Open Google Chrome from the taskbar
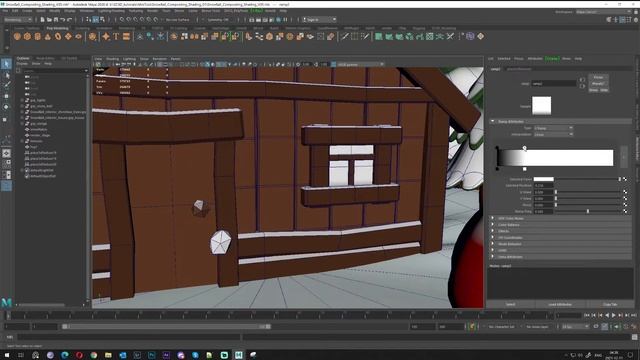 point(93,355)
